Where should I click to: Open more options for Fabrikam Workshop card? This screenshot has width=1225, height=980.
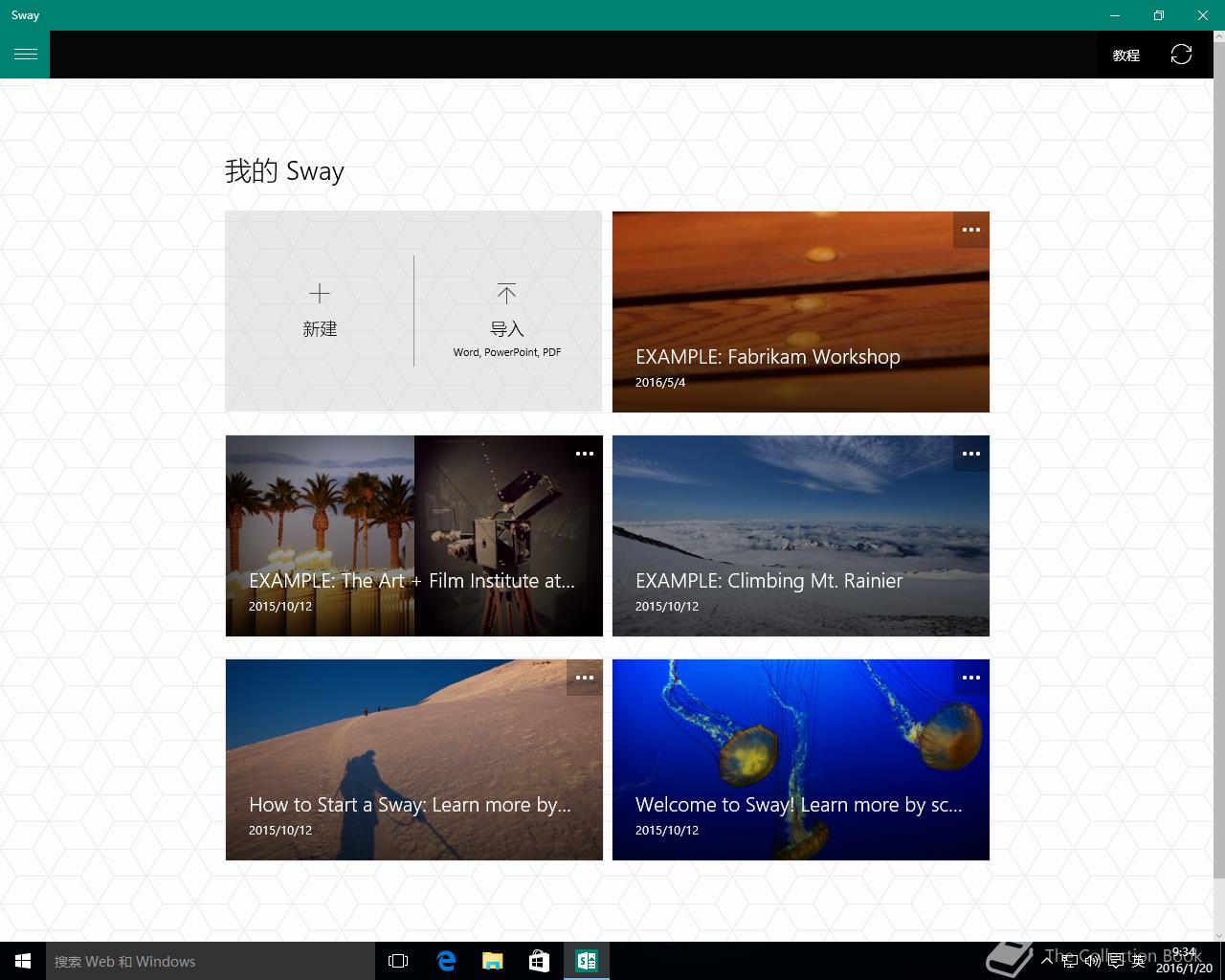coord(971,230)
